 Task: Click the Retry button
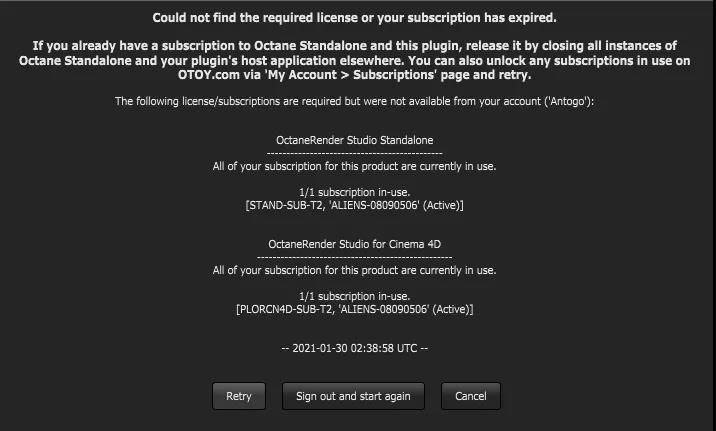[x=239, y=396]
